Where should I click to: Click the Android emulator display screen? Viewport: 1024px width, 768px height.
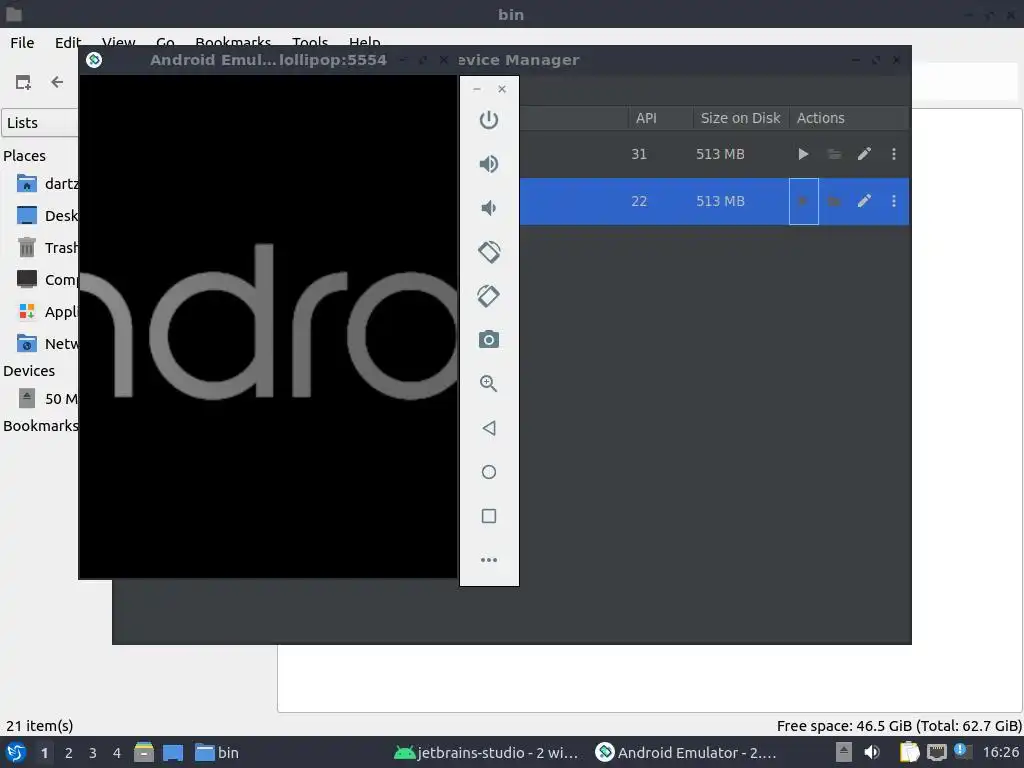[268, 327]
